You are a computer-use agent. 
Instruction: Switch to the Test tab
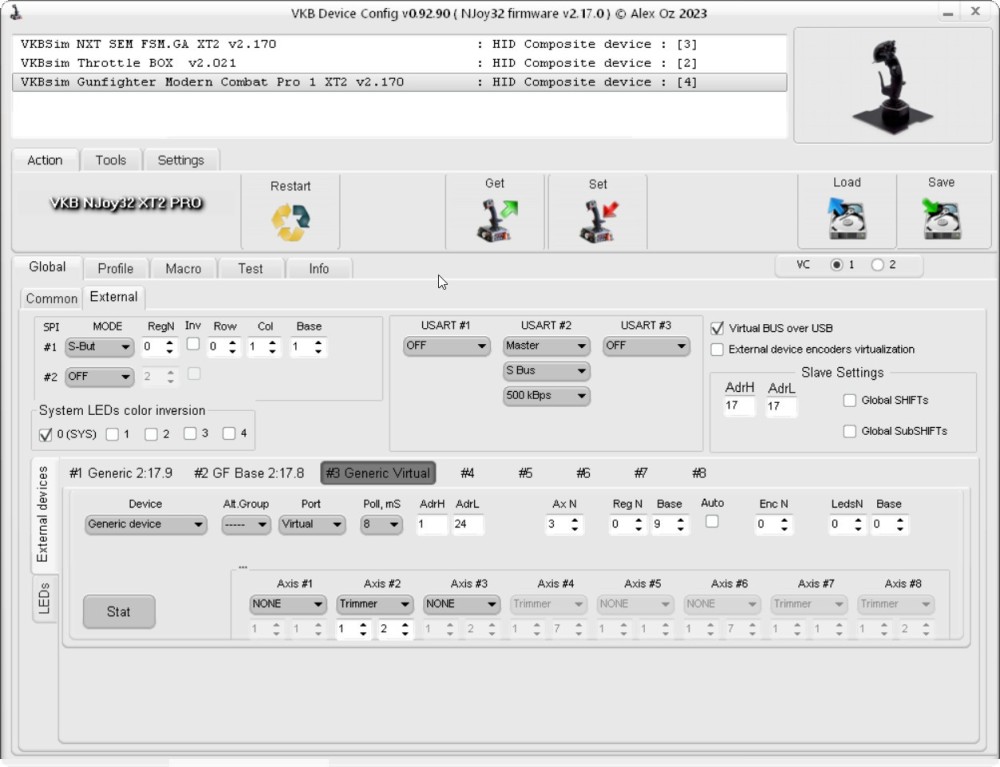coord(250,268)
